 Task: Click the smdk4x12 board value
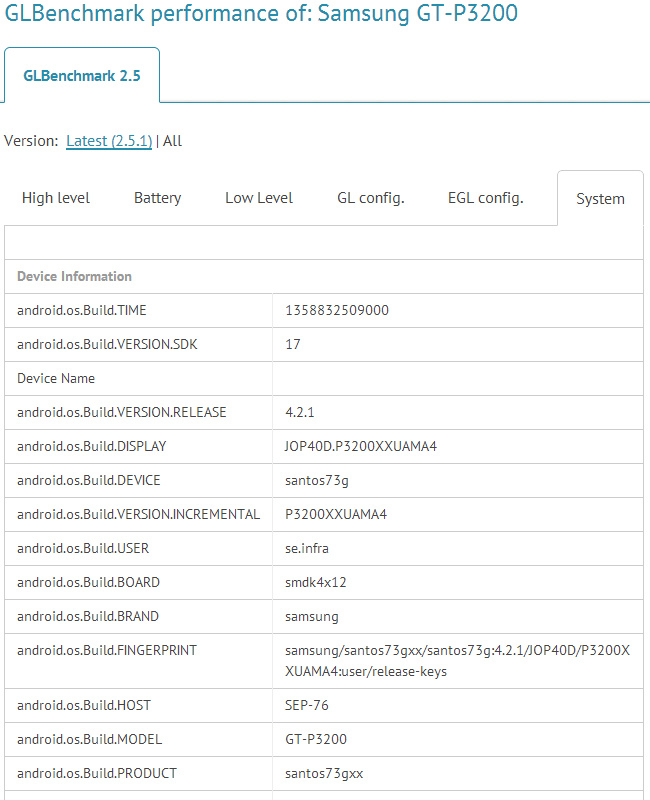[316, 582]
